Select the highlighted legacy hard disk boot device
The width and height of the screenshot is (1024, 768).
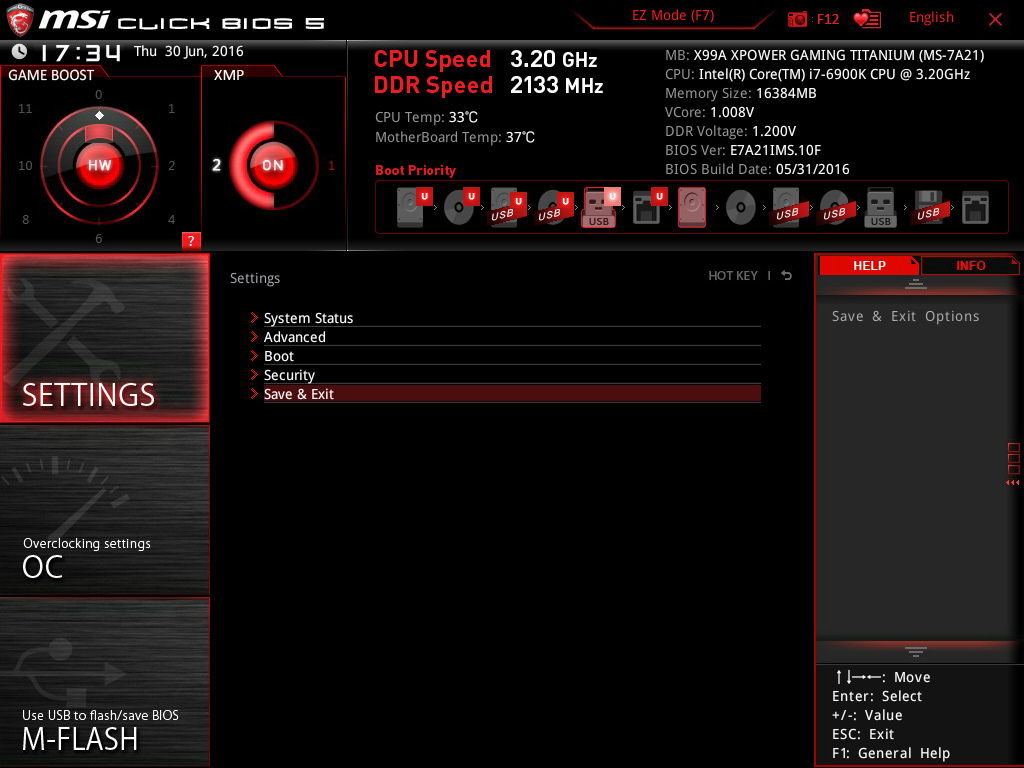pyautogui.click(x=692, y=207)
